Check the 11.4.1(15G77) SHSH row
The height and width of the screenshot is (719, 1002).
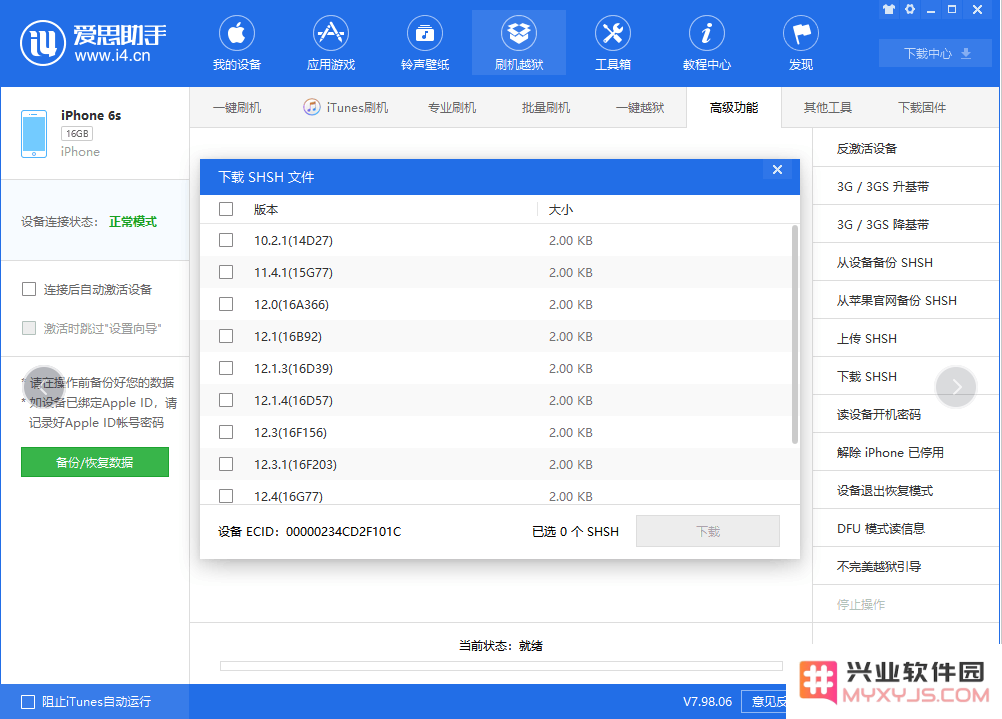(x=226, y=272)
